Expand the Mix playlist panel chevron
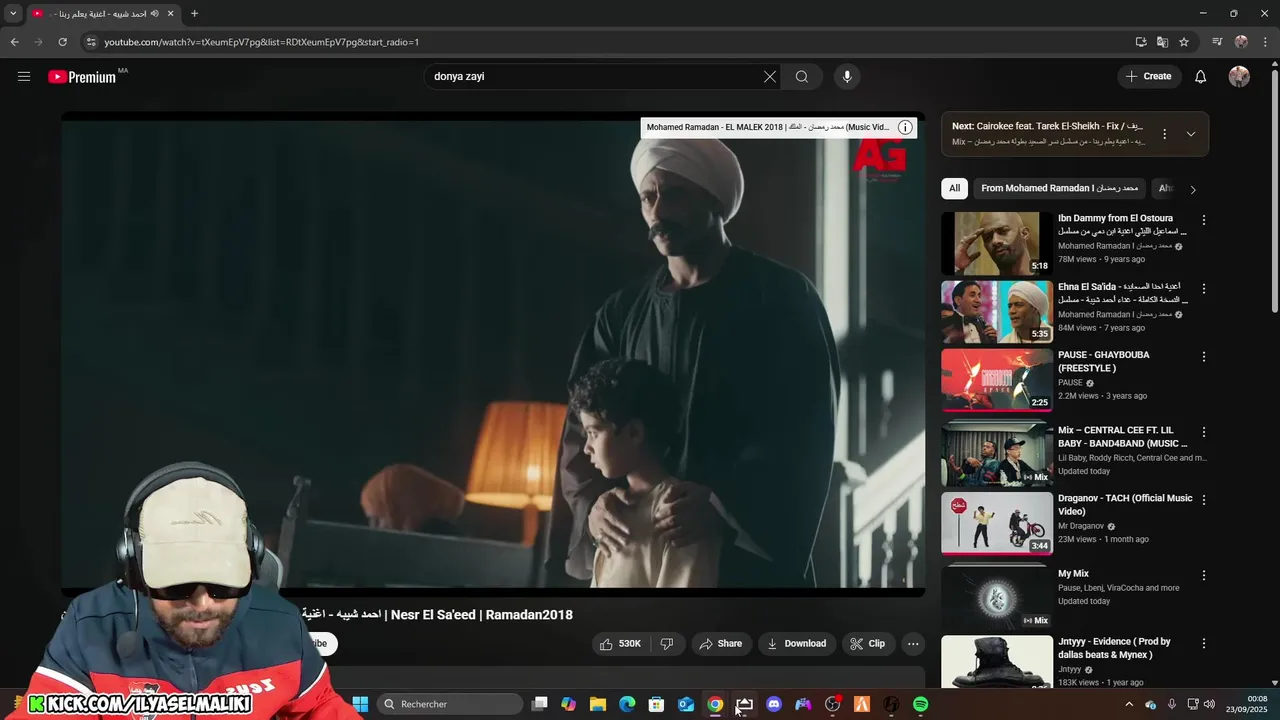The image size is (1280, 720). coord(1190,134)
